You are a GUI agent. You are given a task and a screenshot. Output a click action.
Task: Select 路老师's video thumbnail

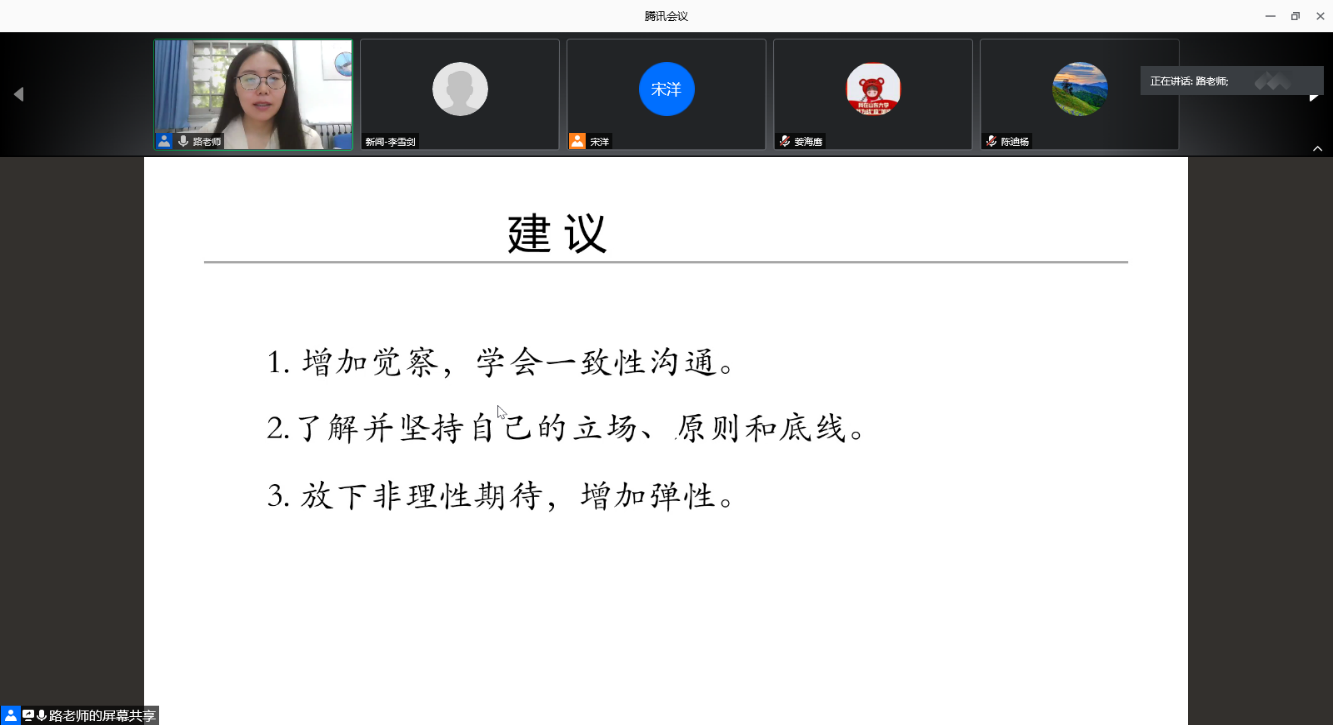click(253, 90)
